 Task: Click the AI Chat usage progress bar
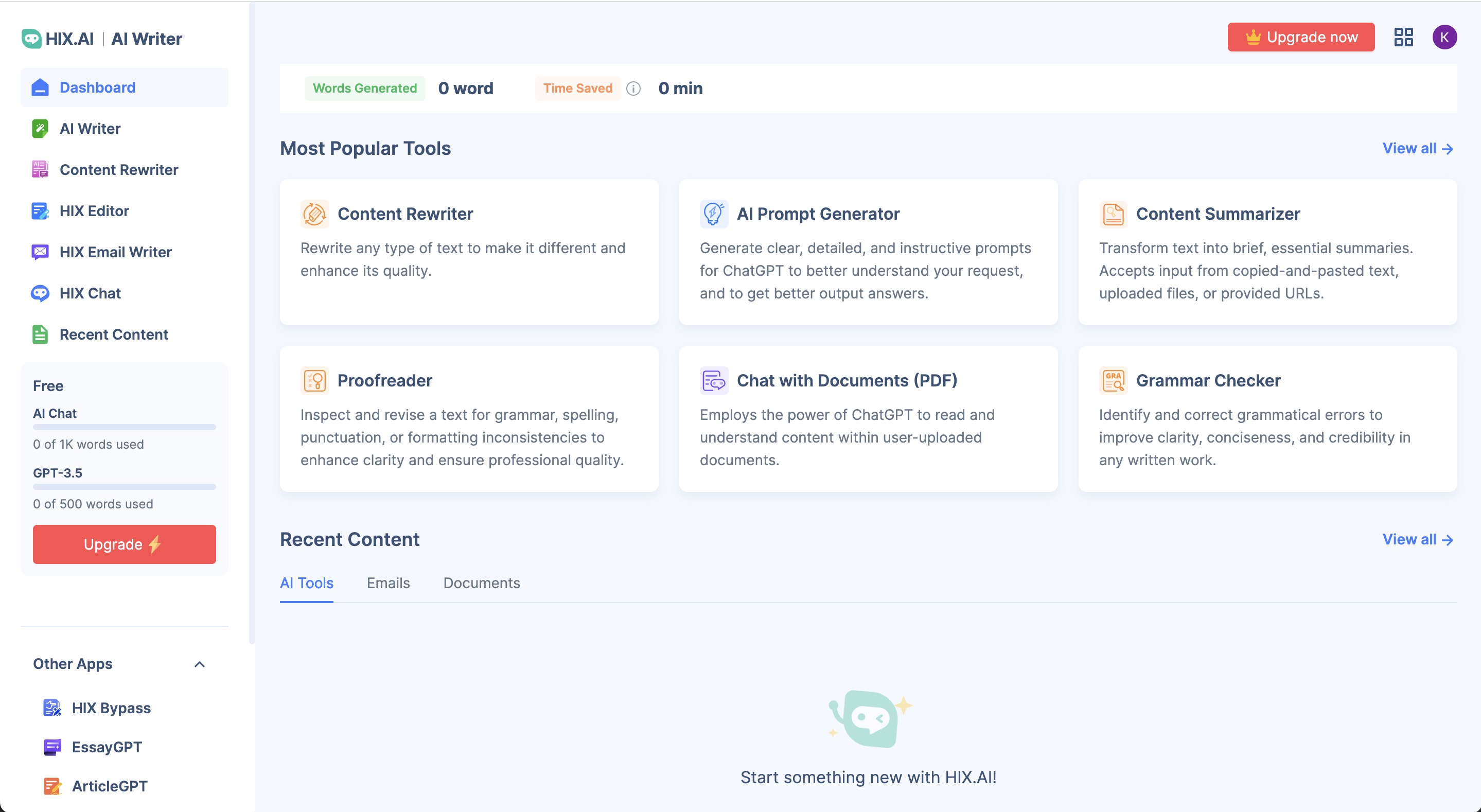coord(124,427)
